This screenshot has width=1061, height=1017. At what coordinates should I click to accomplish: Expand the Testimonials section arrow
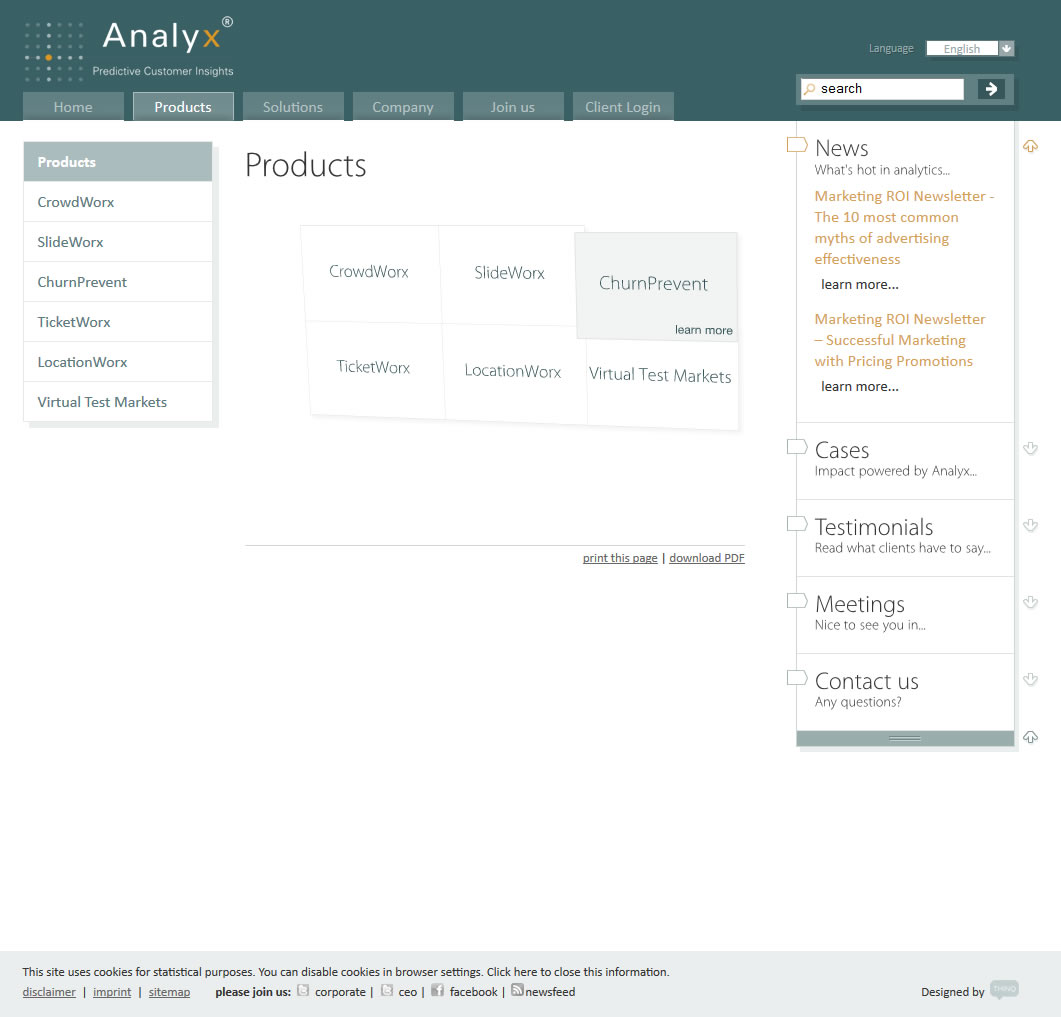pyautogui.click(x=1030, y=526)
